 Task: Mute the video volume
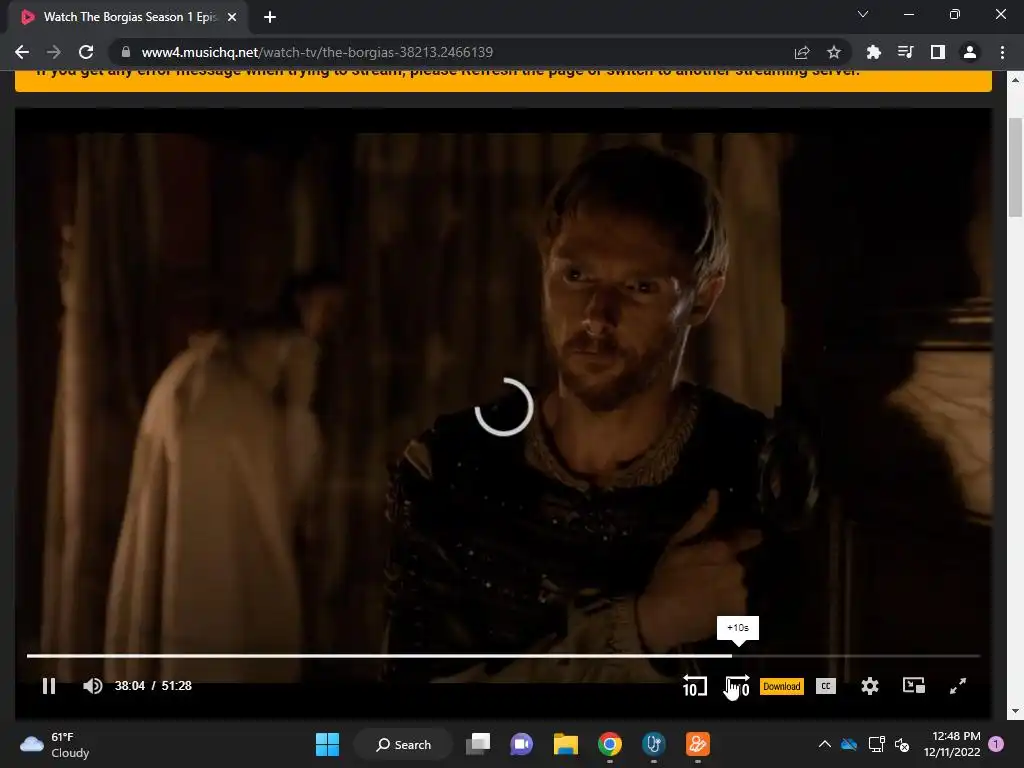click(x=93, y=686)
